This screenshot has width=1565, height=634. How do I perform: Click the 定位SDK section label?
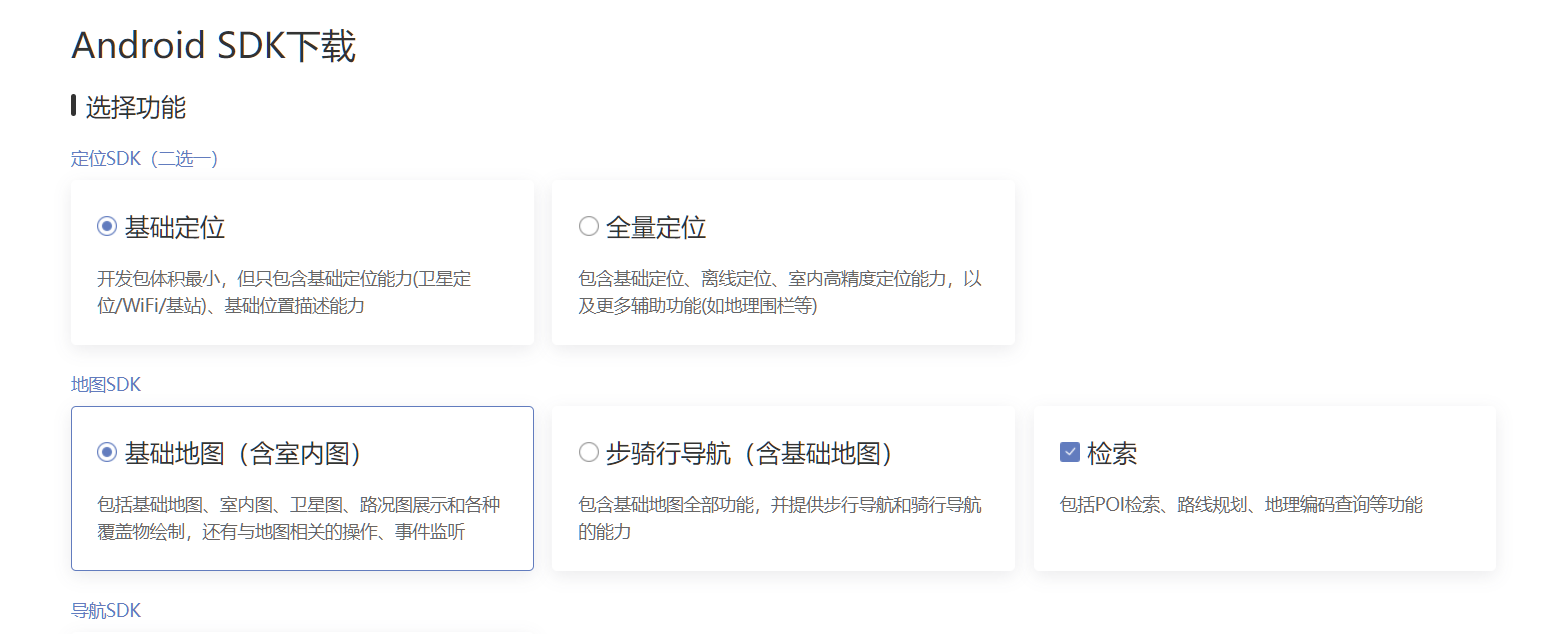[105, 158]
